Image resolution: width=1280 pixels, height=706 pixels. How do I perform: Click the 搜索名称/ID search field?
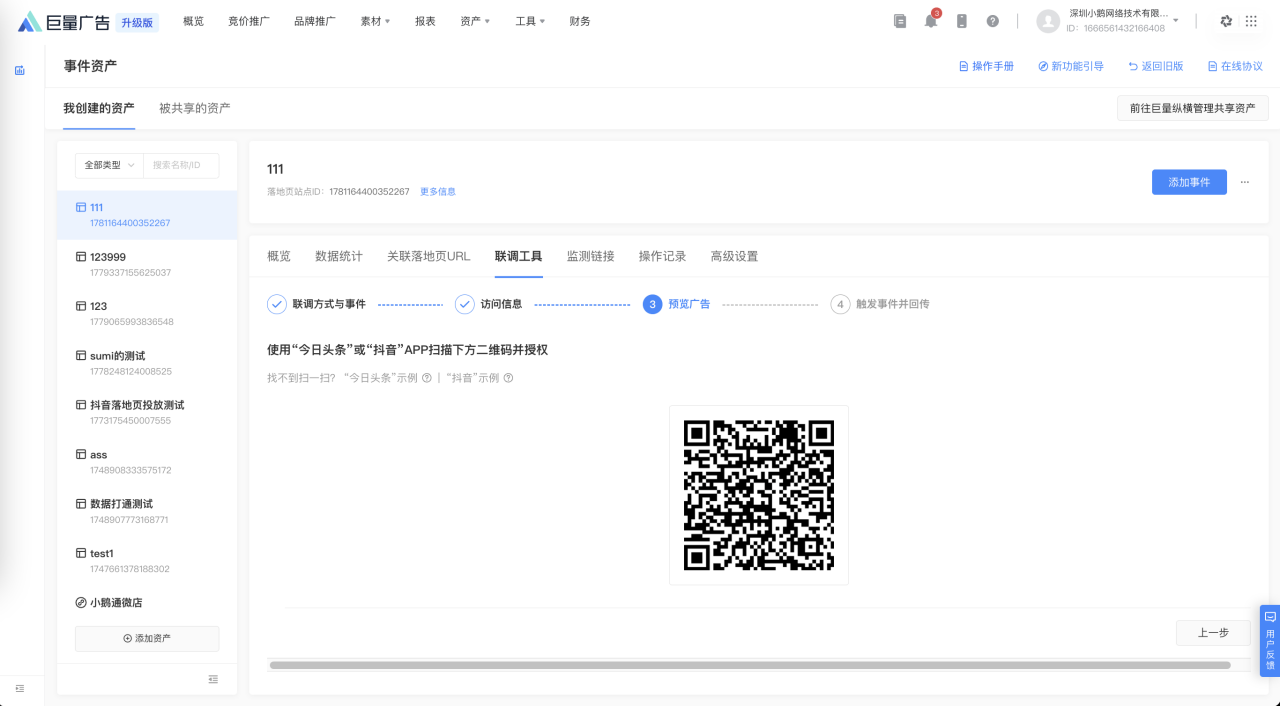tap(181, 165)
